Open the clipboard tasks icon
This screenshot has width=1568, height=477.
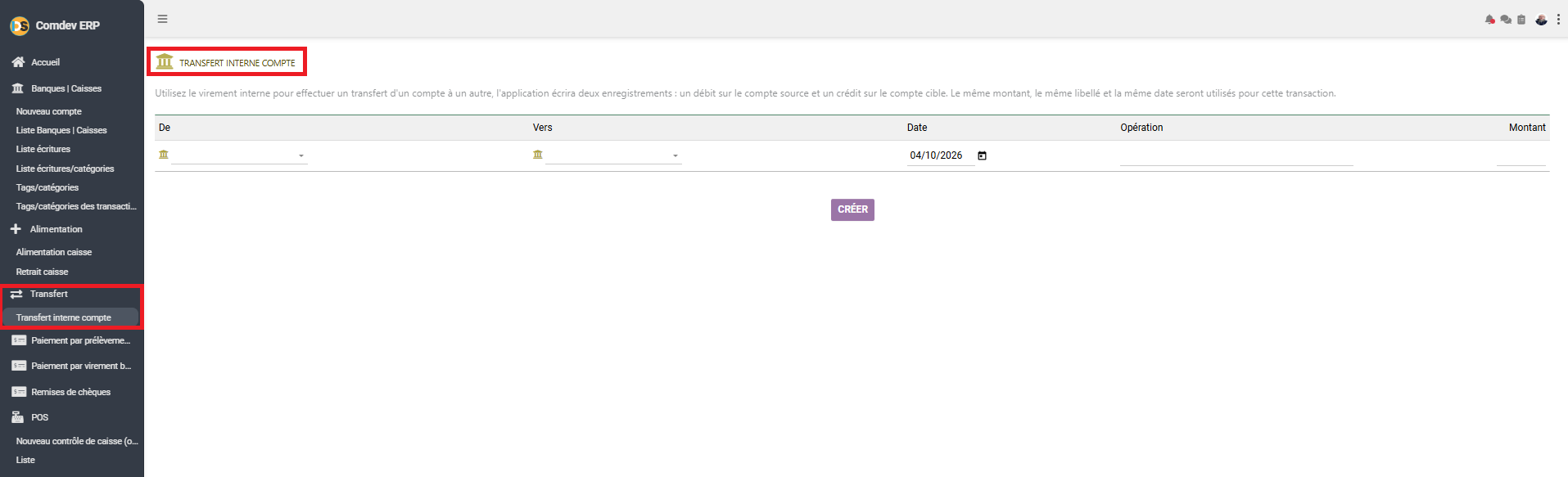point(1521,20)
